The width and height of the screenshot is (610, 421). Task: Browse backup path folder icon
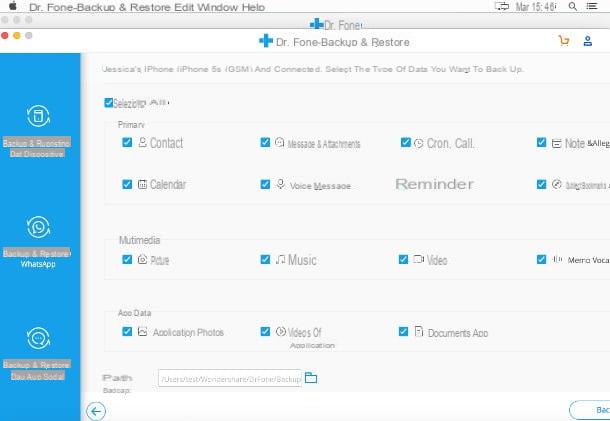[x=311, y=377]
